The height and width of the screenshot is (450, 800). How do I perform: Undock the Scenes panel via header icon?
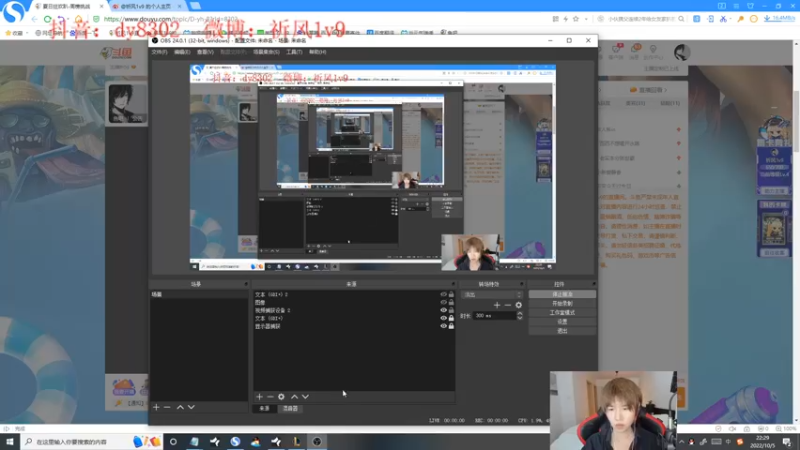coord(246,284)
